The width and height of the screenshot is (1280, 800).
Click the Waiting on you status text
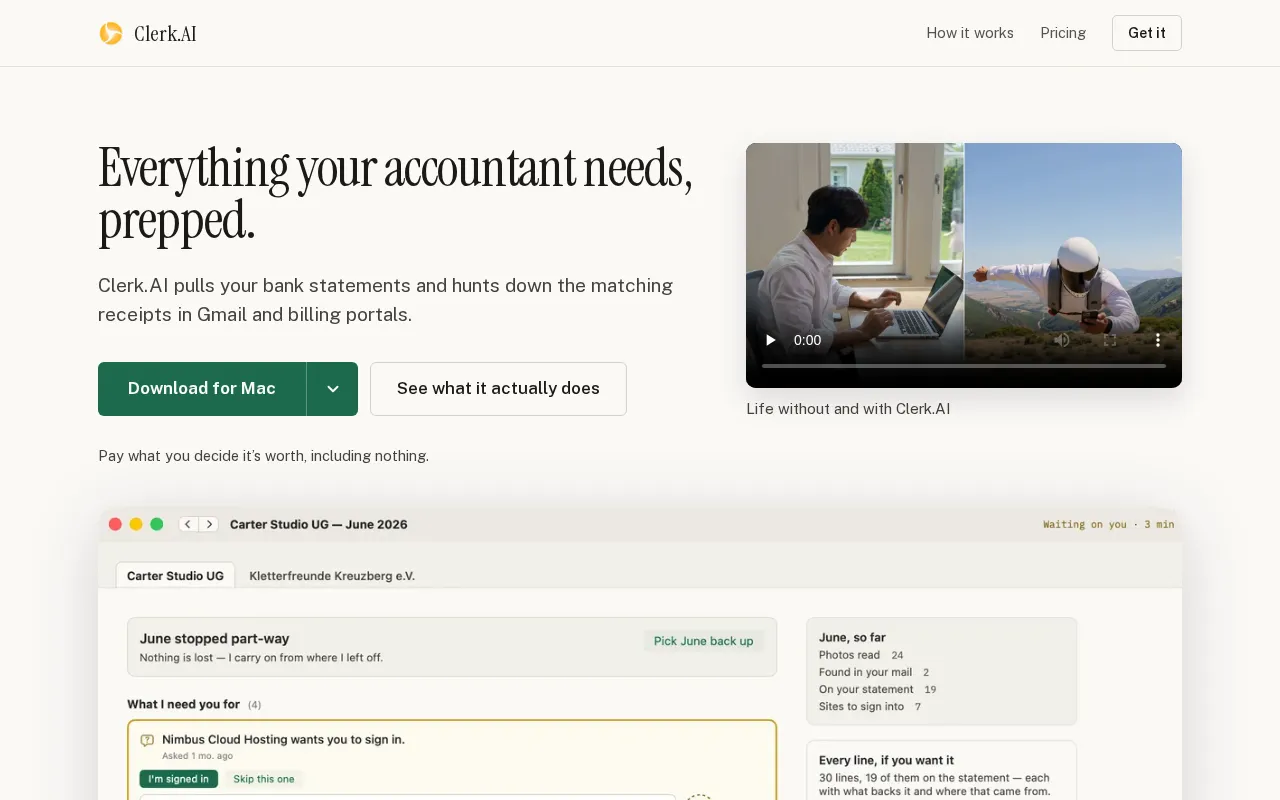click(1109, 524)
